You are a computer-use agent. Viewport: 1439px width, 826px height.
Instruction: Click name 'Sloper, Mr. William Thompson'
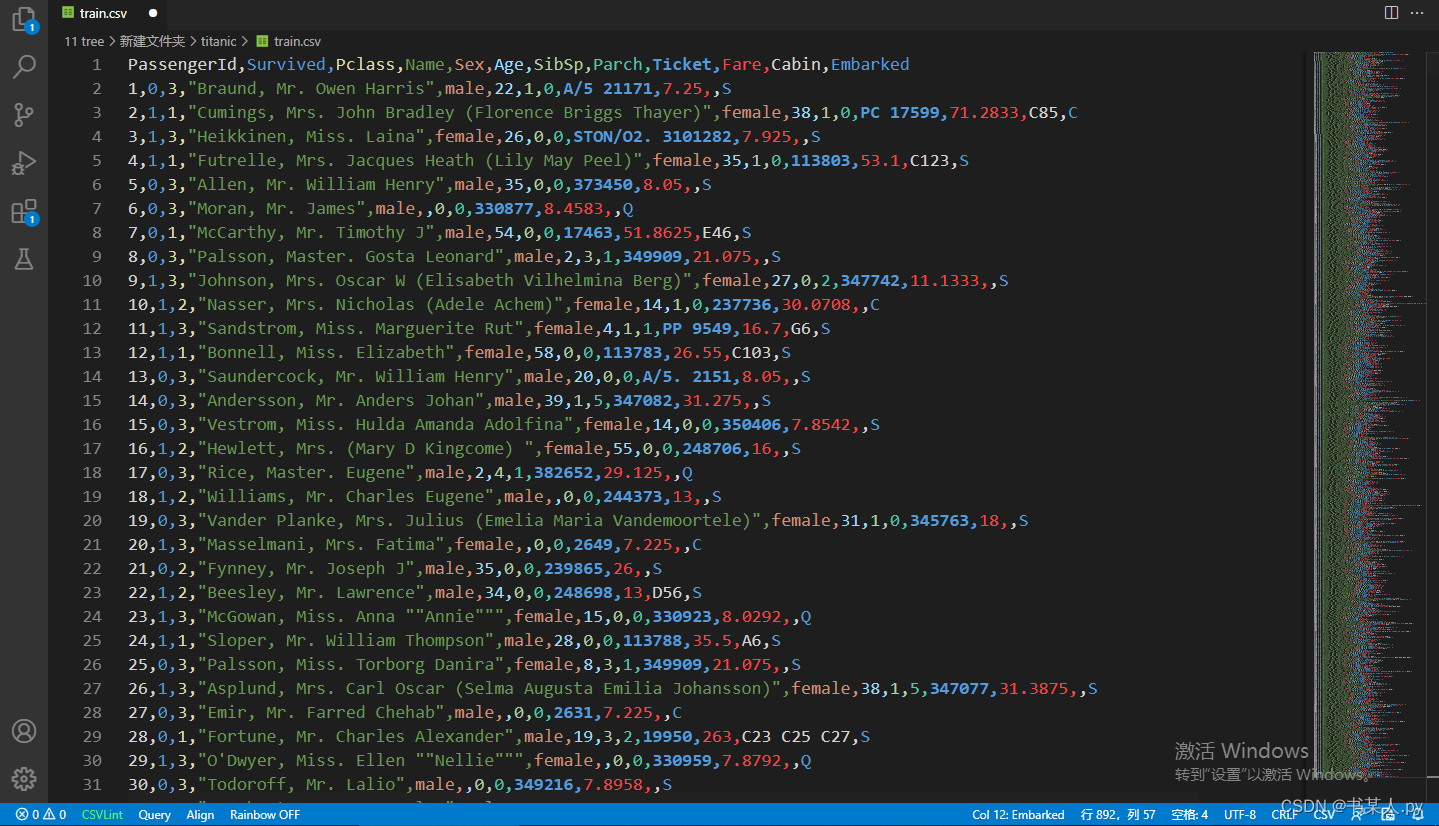point(345,640)
